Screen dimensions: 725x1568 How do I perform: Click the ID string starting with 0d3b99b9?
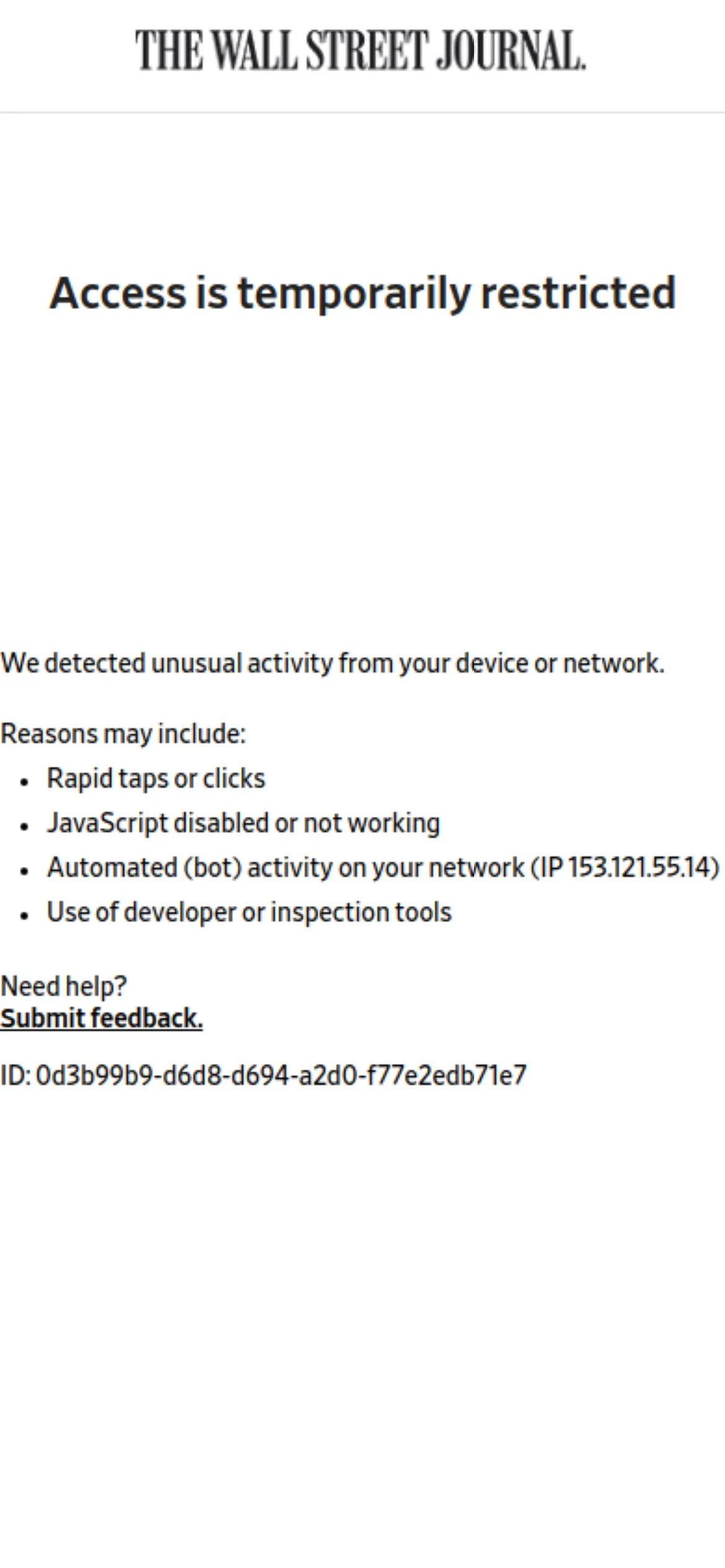coord(281,1075)
